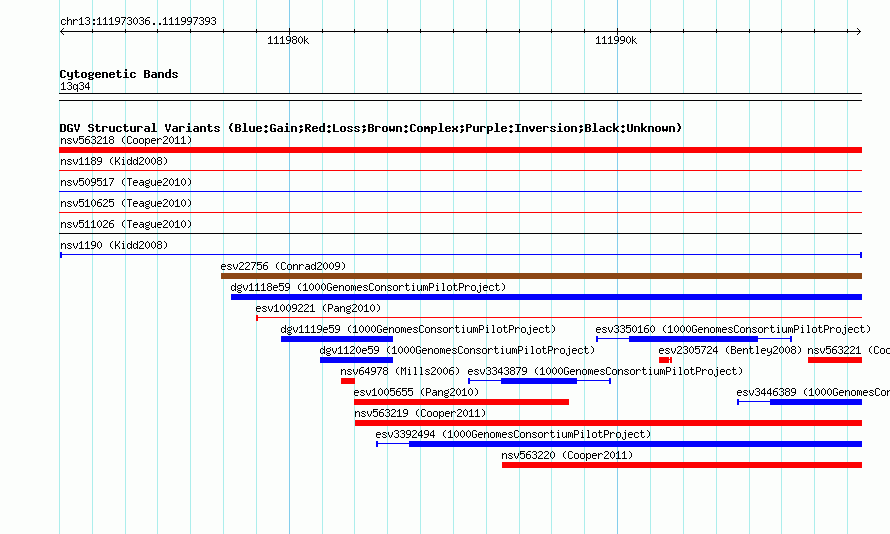Open the esv22756 (Conrad2009) variant label

pos(283,266)
